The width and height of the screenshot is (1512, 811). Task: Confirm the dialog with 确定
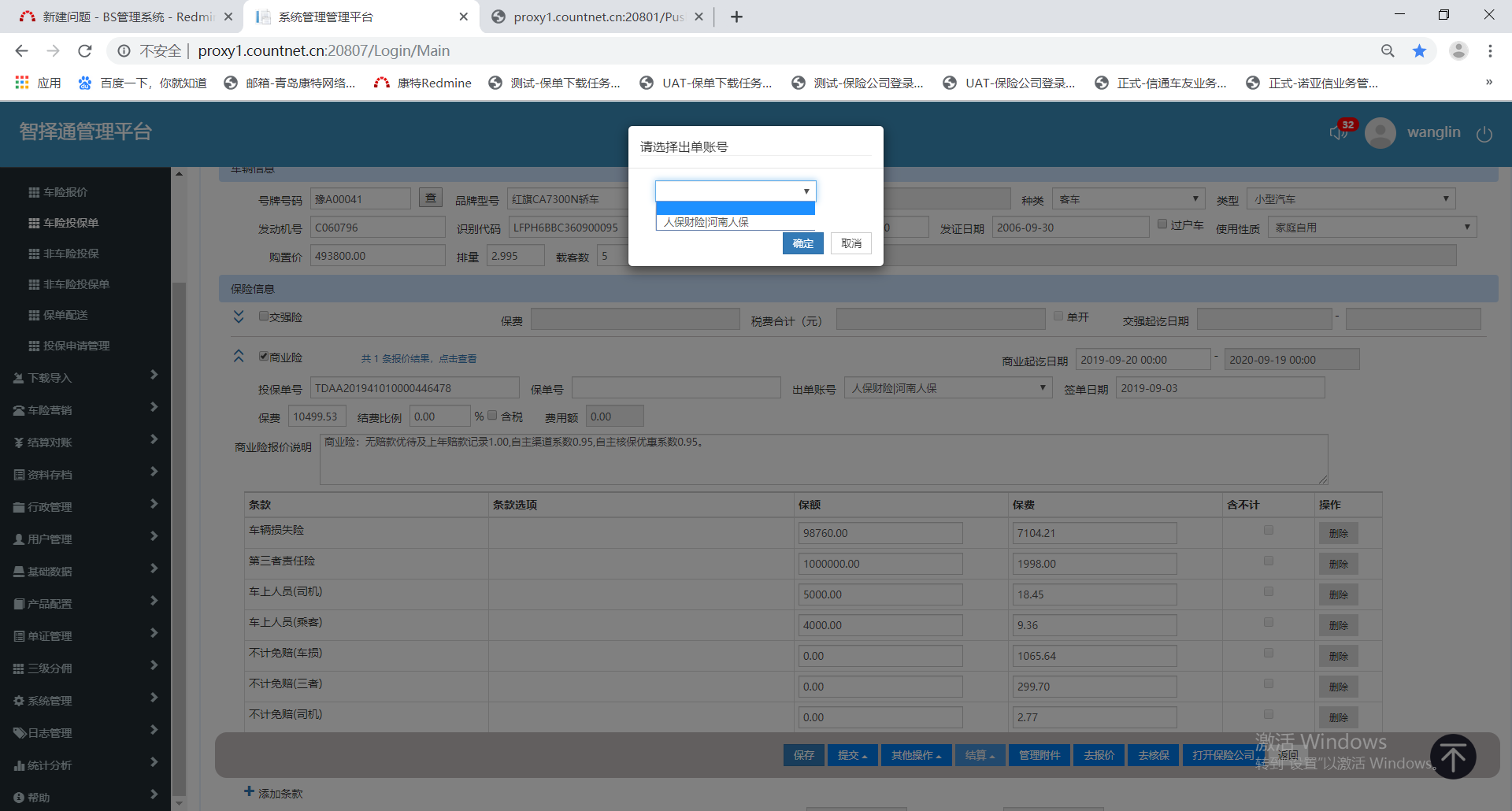pos(802,243)
